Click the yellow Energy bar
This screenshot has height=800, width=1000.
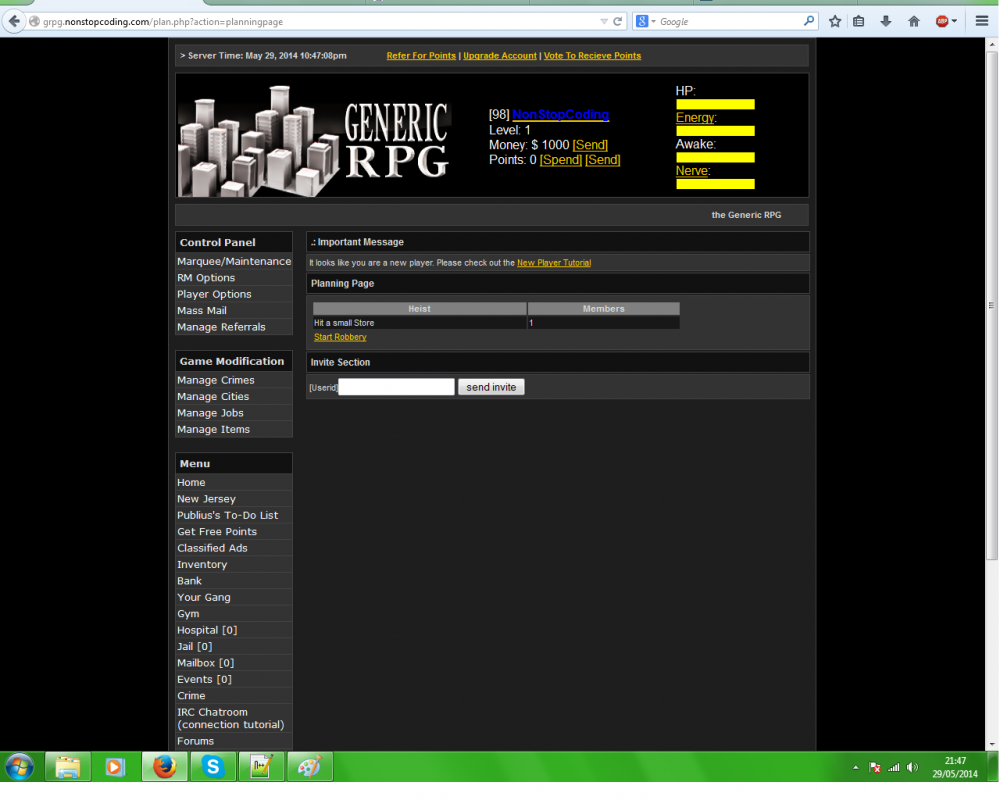[714, 130]
